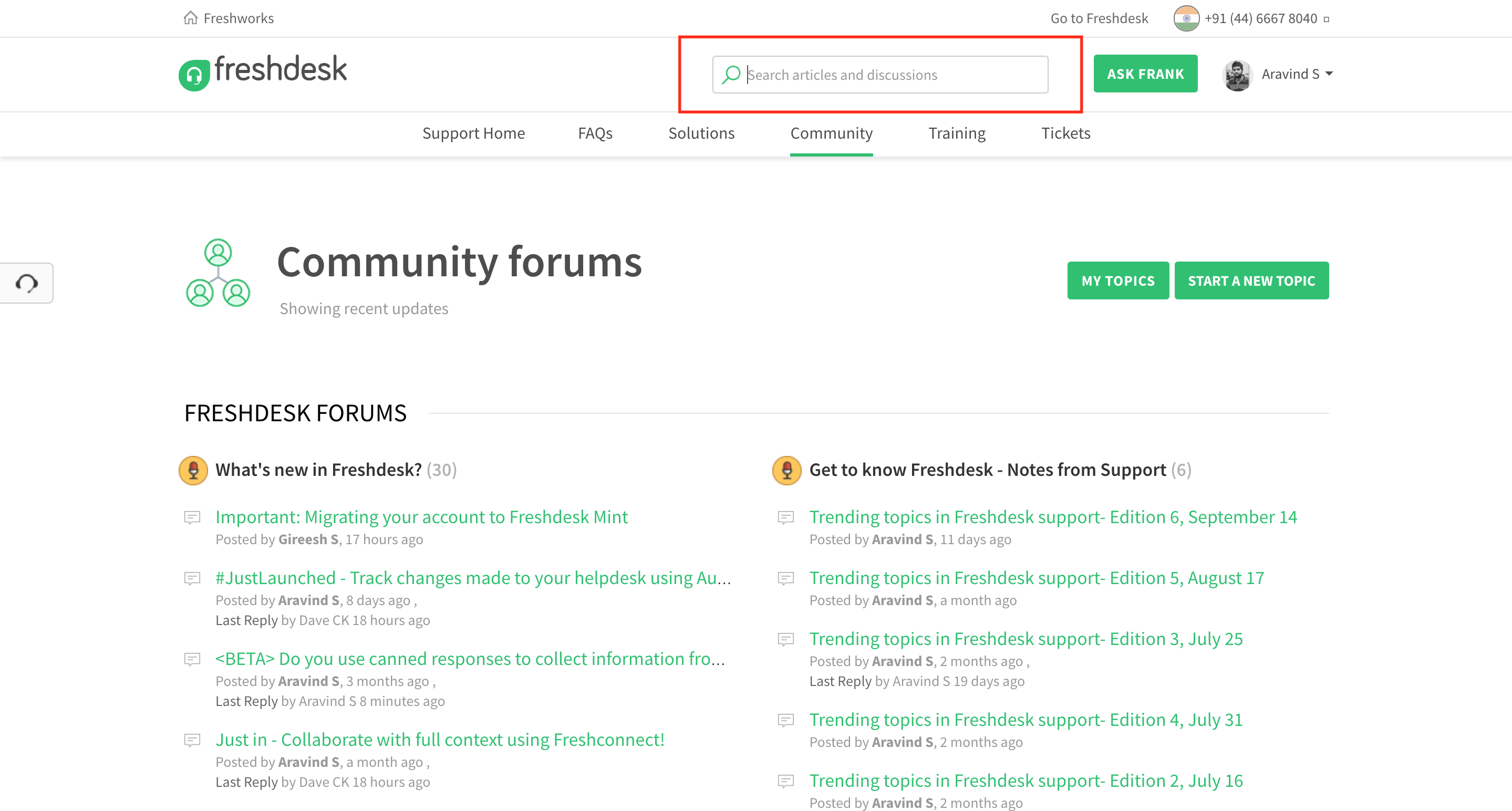Click the Freshworks home icon
Image resolution: width=1512 pixels, height=811 pixels.
[190, 18]
